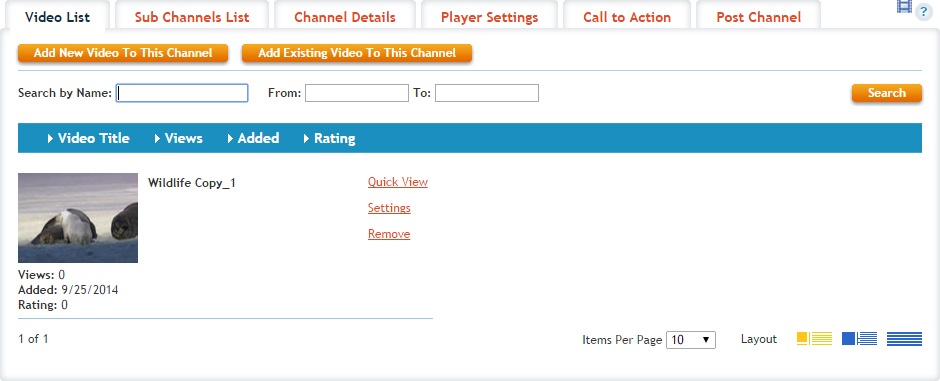Focus the Search by Name field

click(182, 93)
